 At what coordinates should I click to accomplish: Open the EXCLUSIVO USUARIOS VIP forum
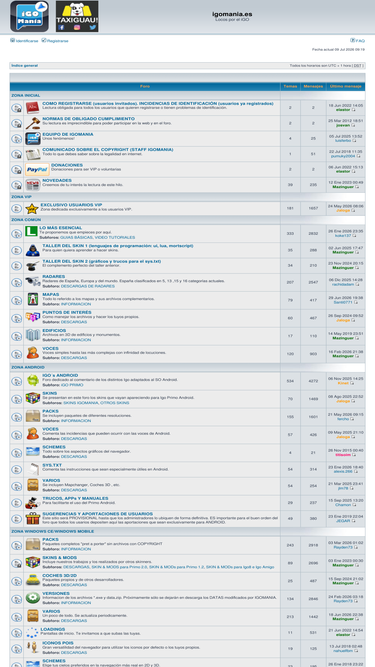(x=71, y=205)
